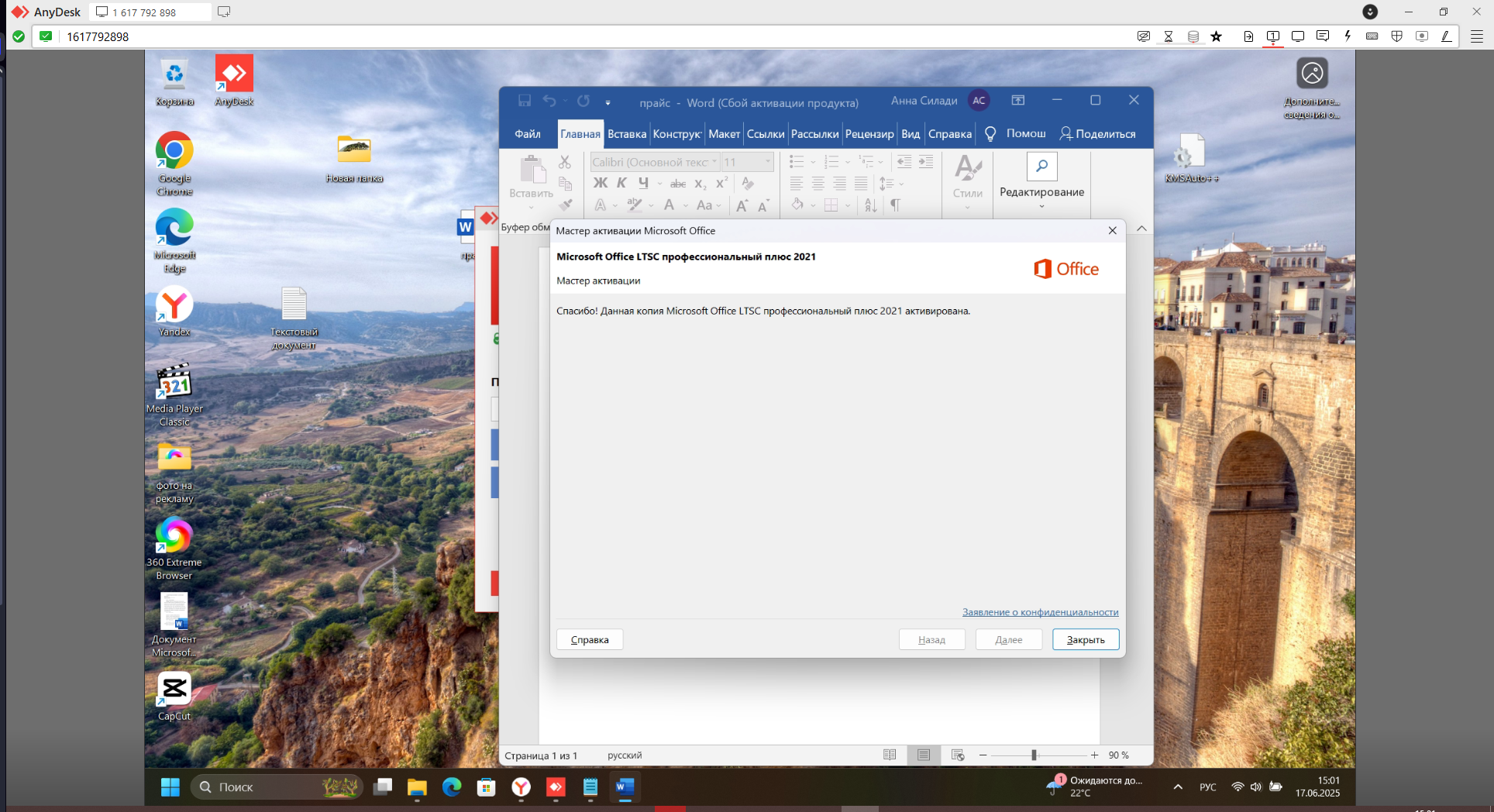Open Quick Access Toolbar customization dropdown
Screen dimensions: 1494x812
(x=608, y=102)
